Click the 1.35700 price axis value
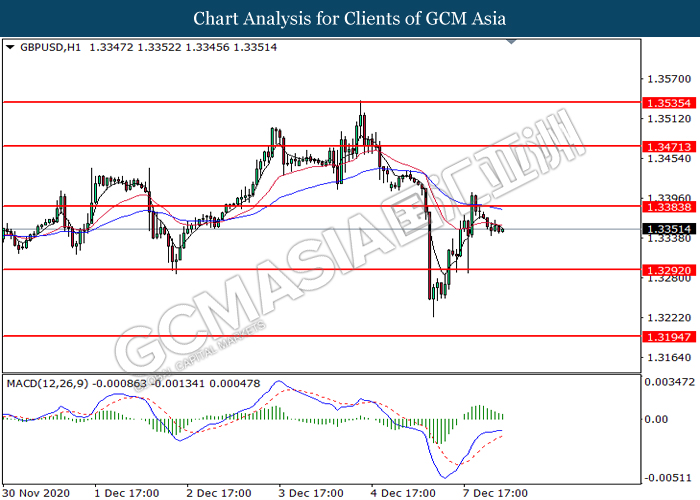700x500 pixels. pos(669,79)
